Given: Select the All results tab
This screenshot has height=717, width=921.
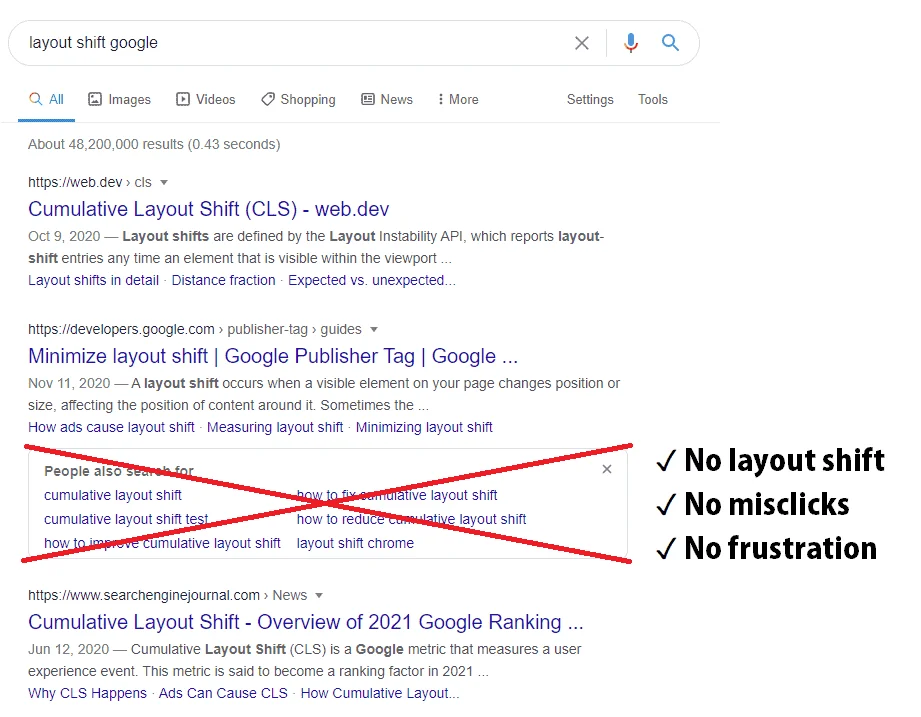Looking at the screenshot, I should click(x=46, y=99).
